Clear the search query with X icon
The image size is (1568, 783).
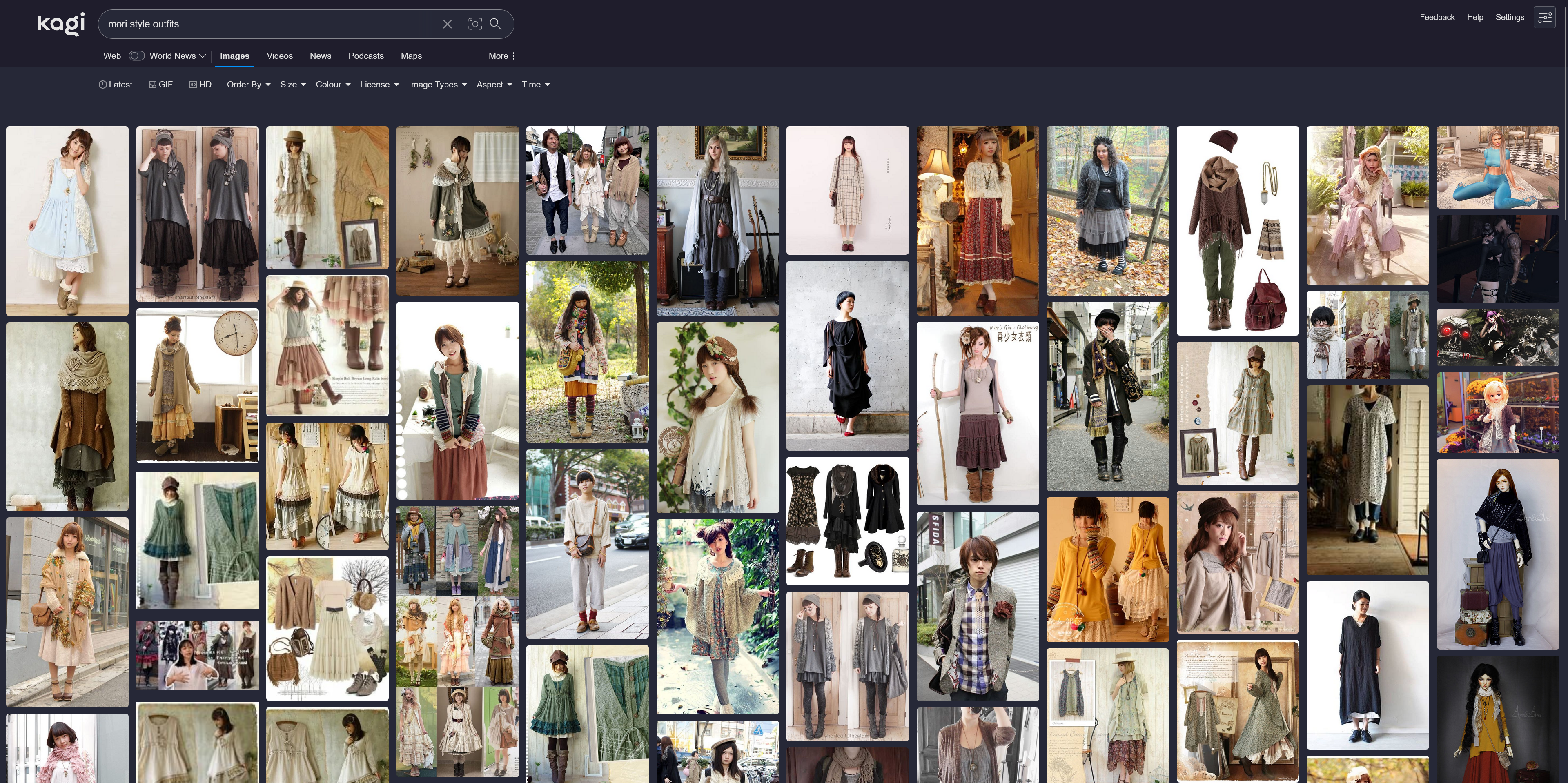click(x=448, y=24)
